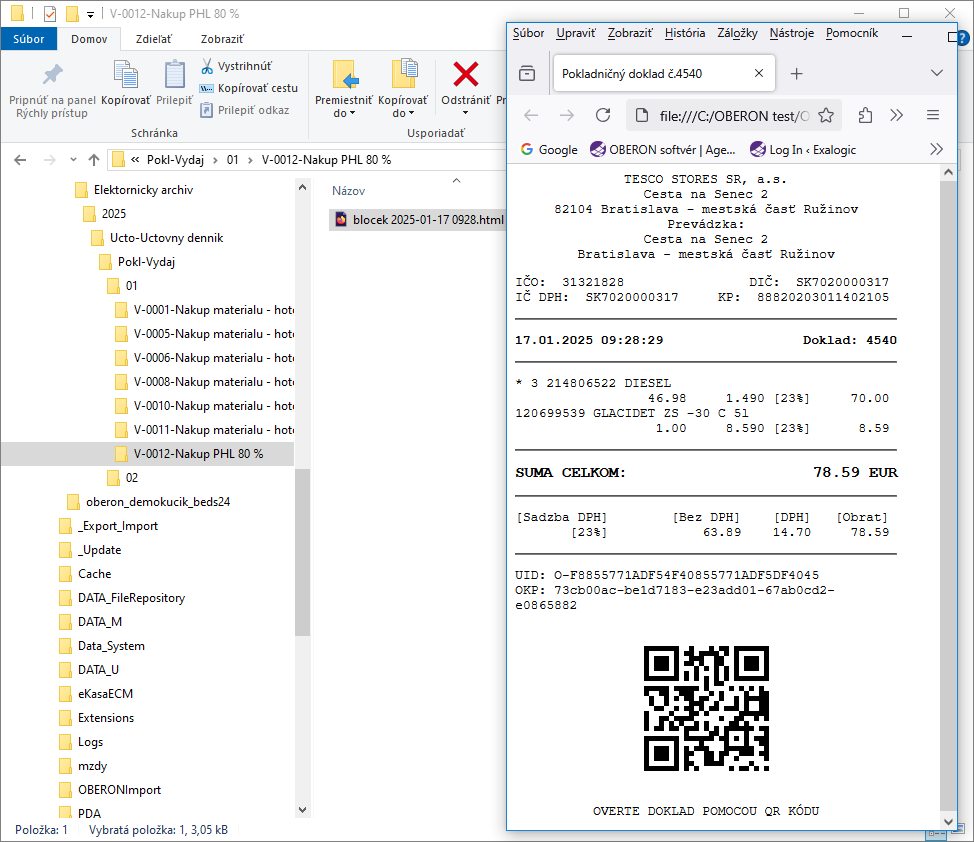Cut selection with Vystrihnúť

(237, 66)
